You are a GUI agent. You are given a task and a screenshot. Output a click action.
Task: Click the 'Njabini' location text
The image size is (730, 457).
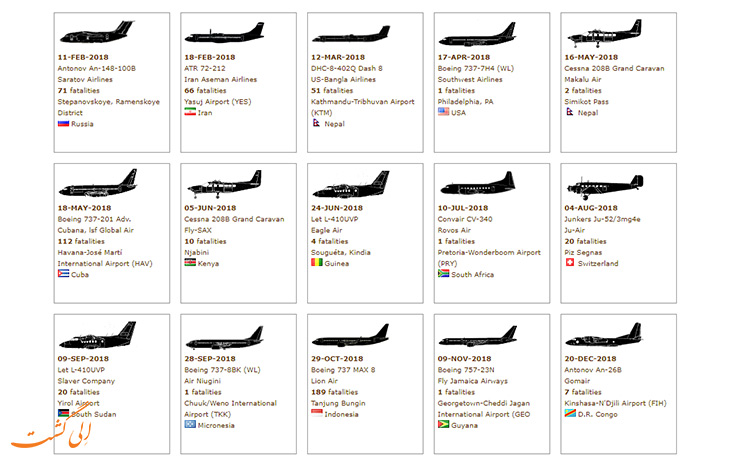click(196, 253)
